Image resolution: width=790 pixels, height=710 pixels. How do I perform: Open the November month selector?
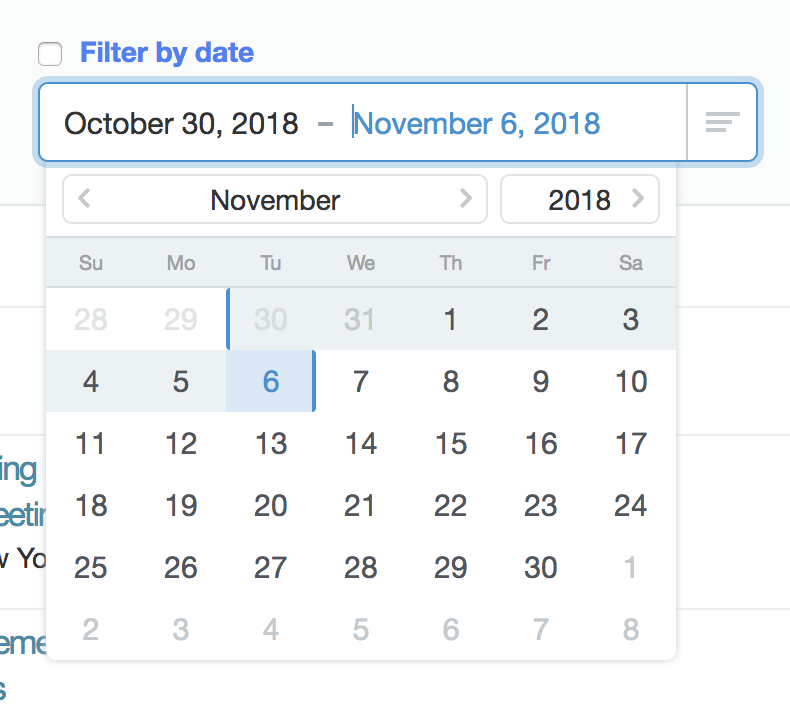[275, 200]
